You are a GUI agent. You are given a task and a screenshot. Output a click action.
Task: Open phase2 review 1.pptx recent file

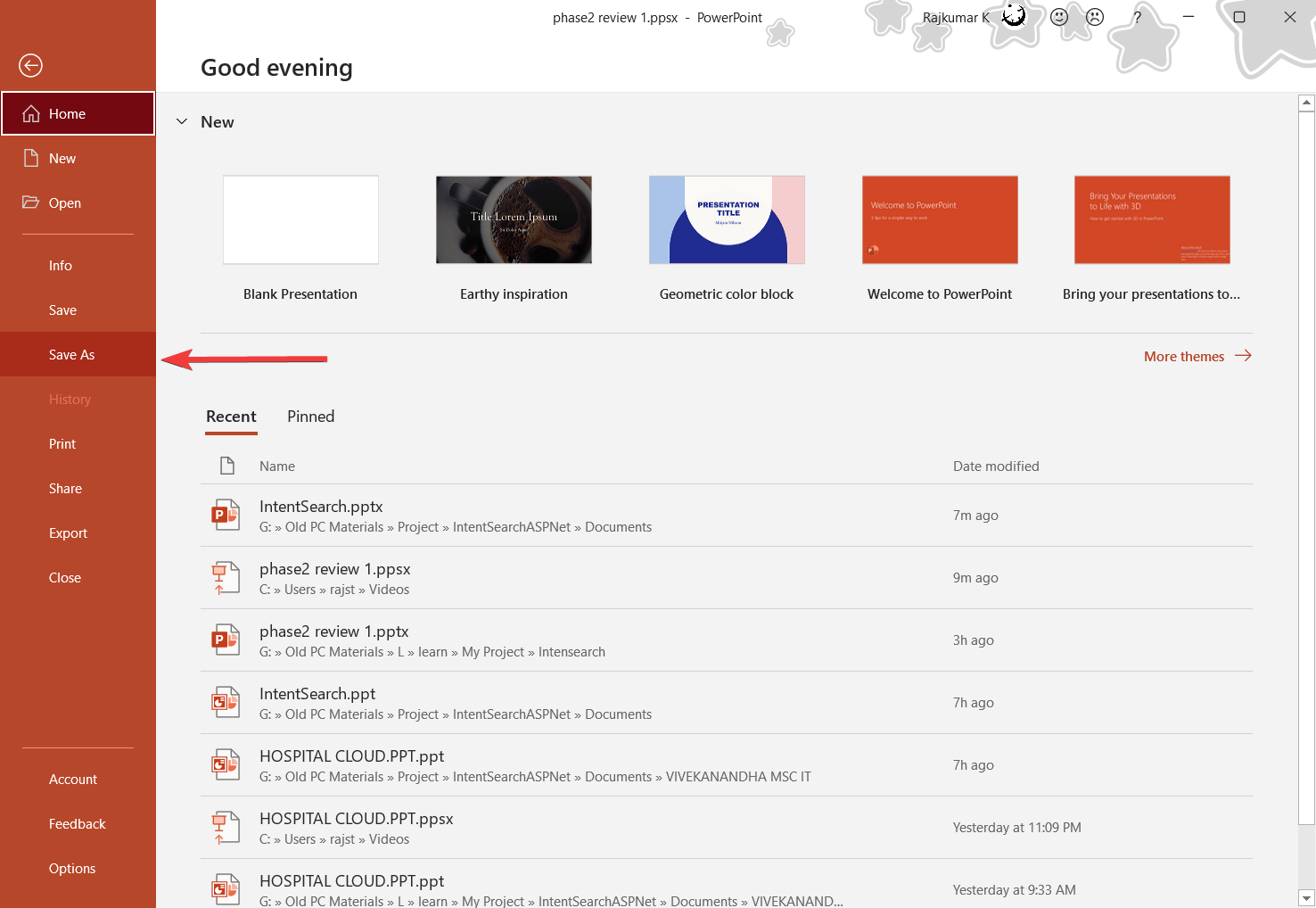[727, 640]
